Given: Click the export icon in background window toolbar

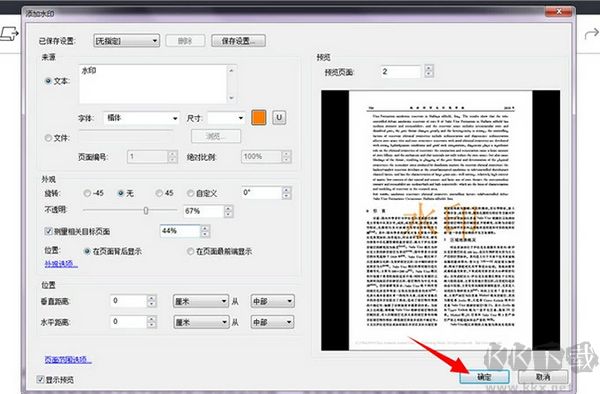Looking at the screenshot, I should 9,34.
